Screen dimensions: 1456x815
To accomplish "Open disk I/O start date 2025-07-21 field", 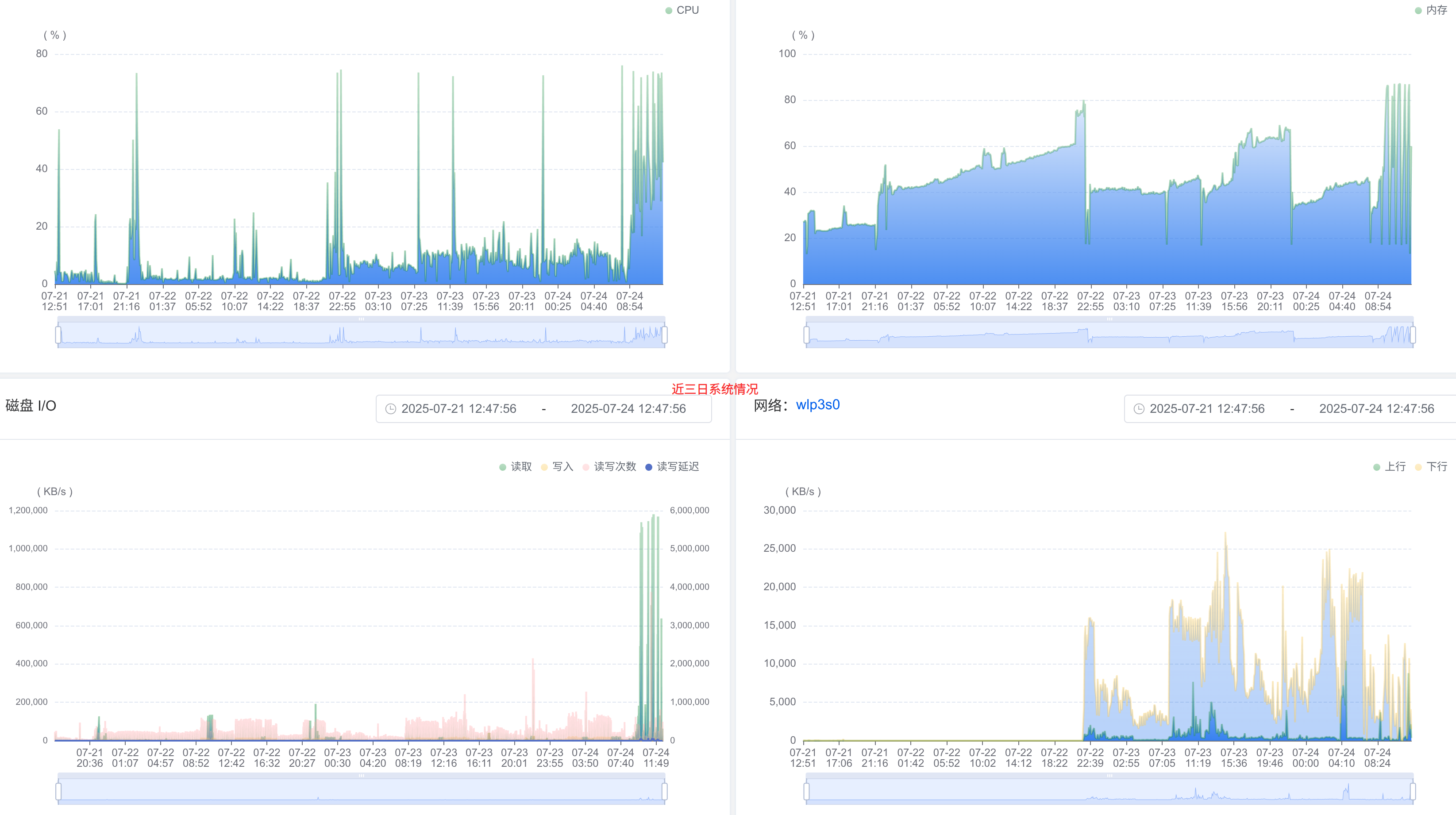I will point(459,409).
